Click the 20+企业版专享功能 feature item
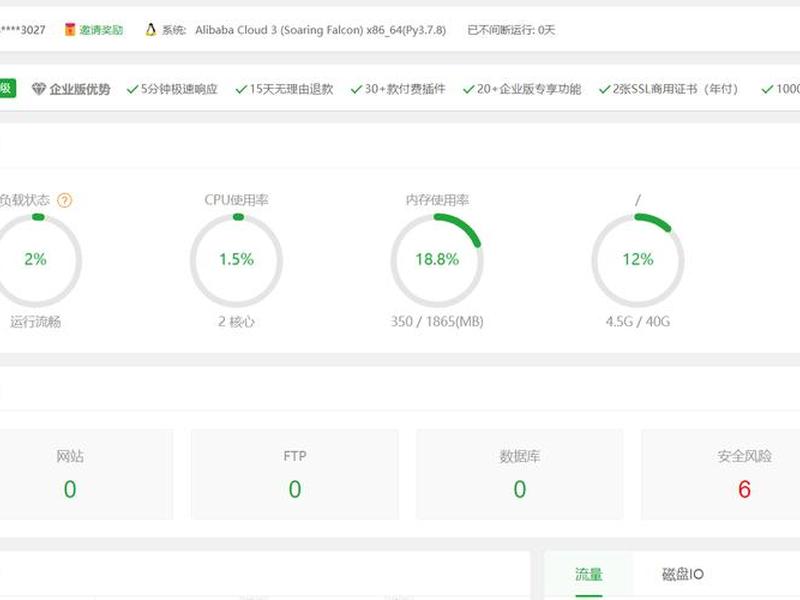 coord(522,89)
